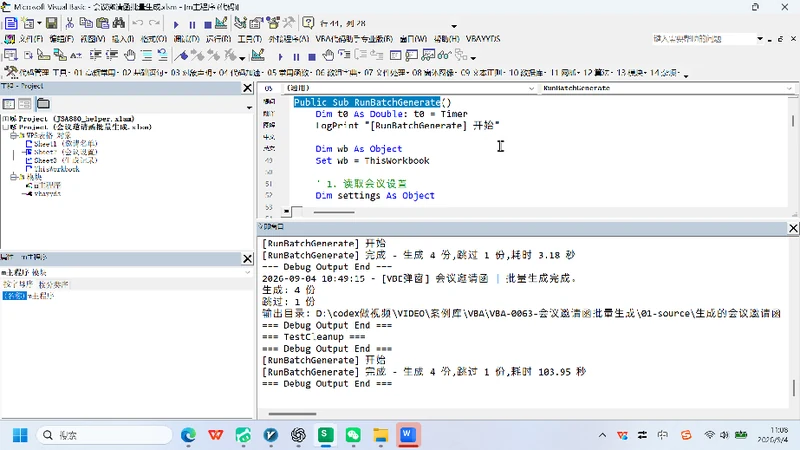
Task: Toggle Breakpoint hand icon in edit toolbar
Action: 130,55
